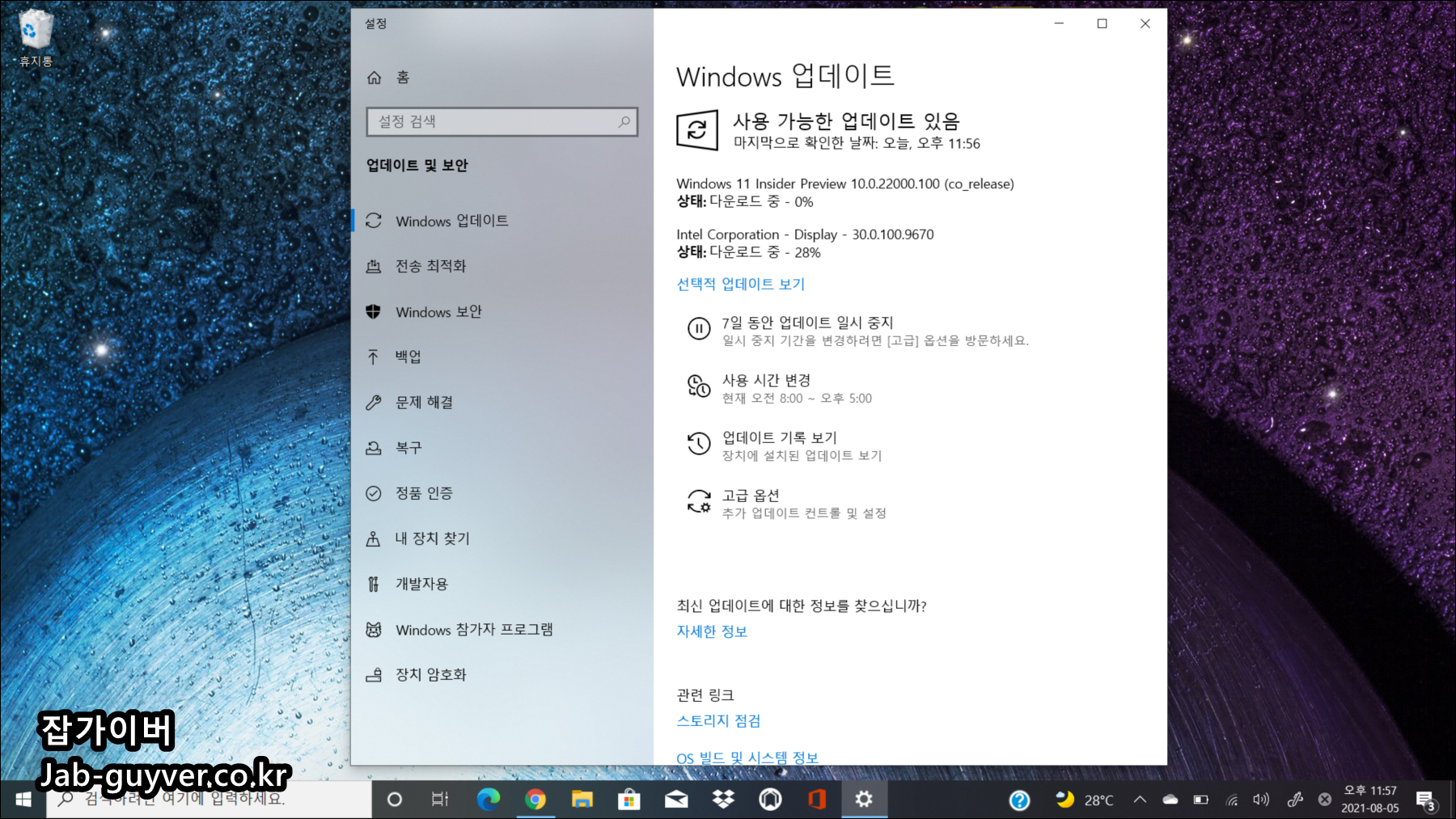Image resolution: width=1456 pixels, height=819 pixels.
Task: Launch Google Chrome from taskbar
Action: coord(535,800)
